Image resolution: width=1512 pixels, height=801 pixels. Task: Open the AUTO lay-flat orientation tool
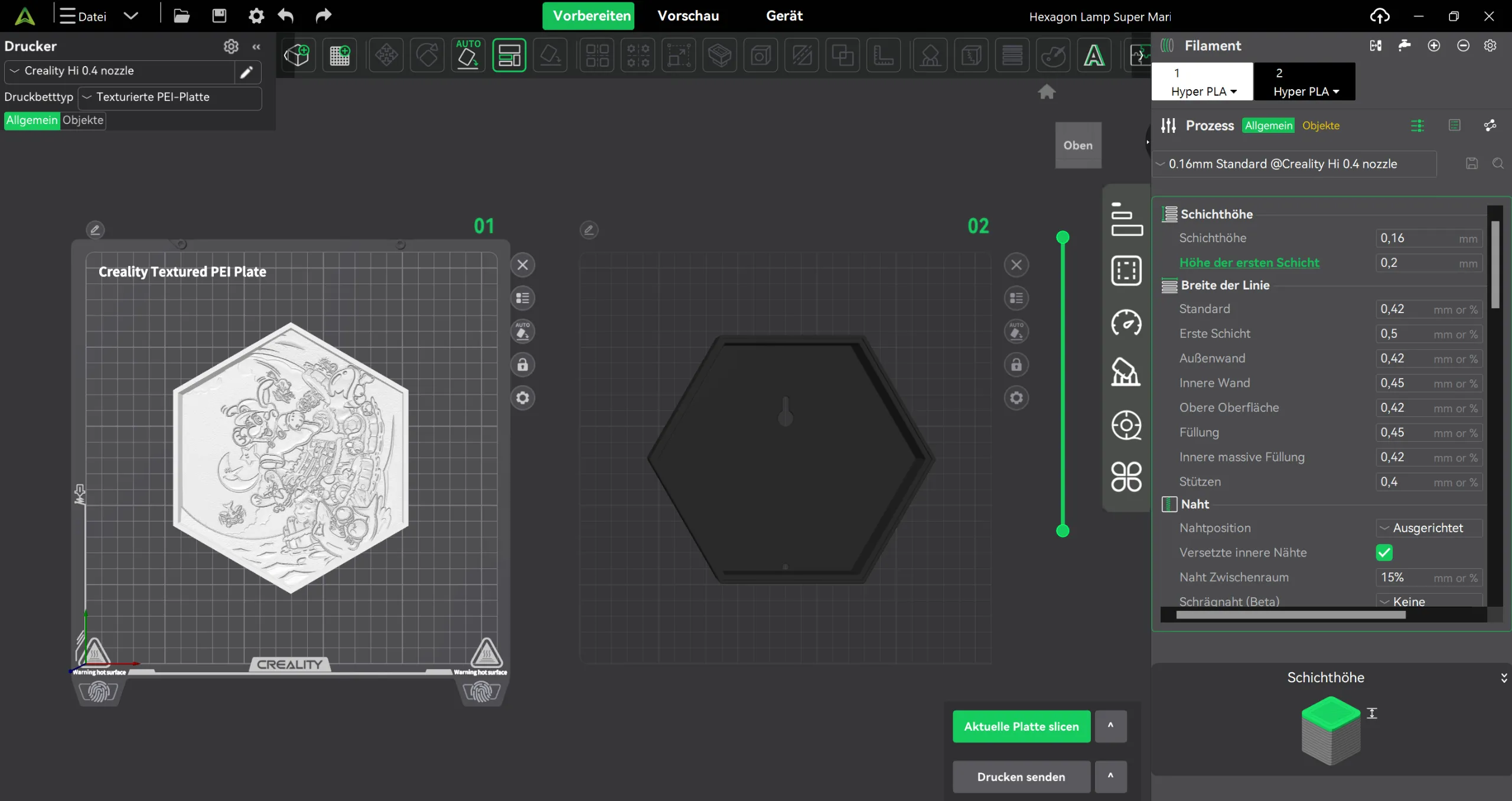tap(468, 55)
